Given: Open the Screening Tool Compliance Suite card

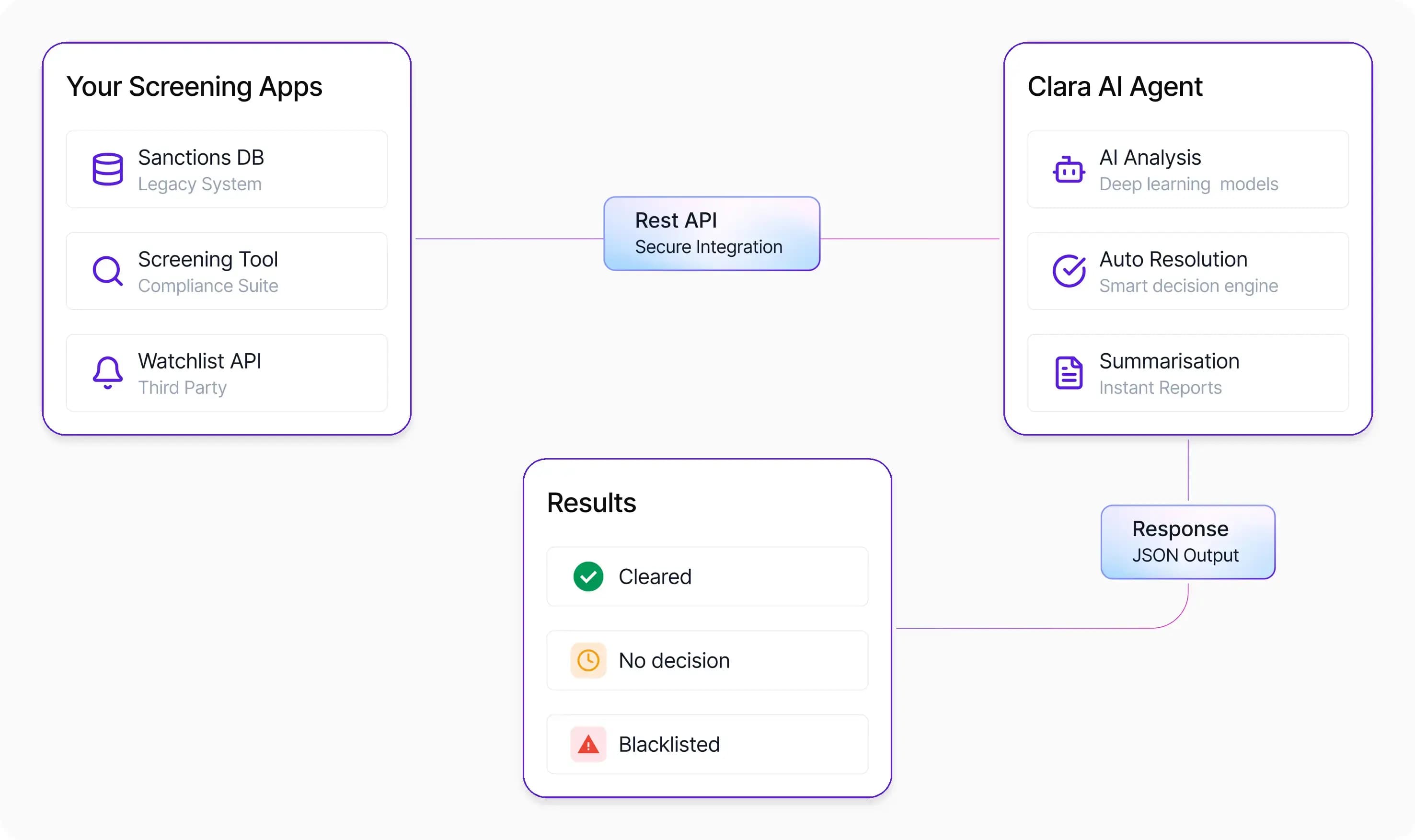Looking at the screenshot, I should 226,271.
